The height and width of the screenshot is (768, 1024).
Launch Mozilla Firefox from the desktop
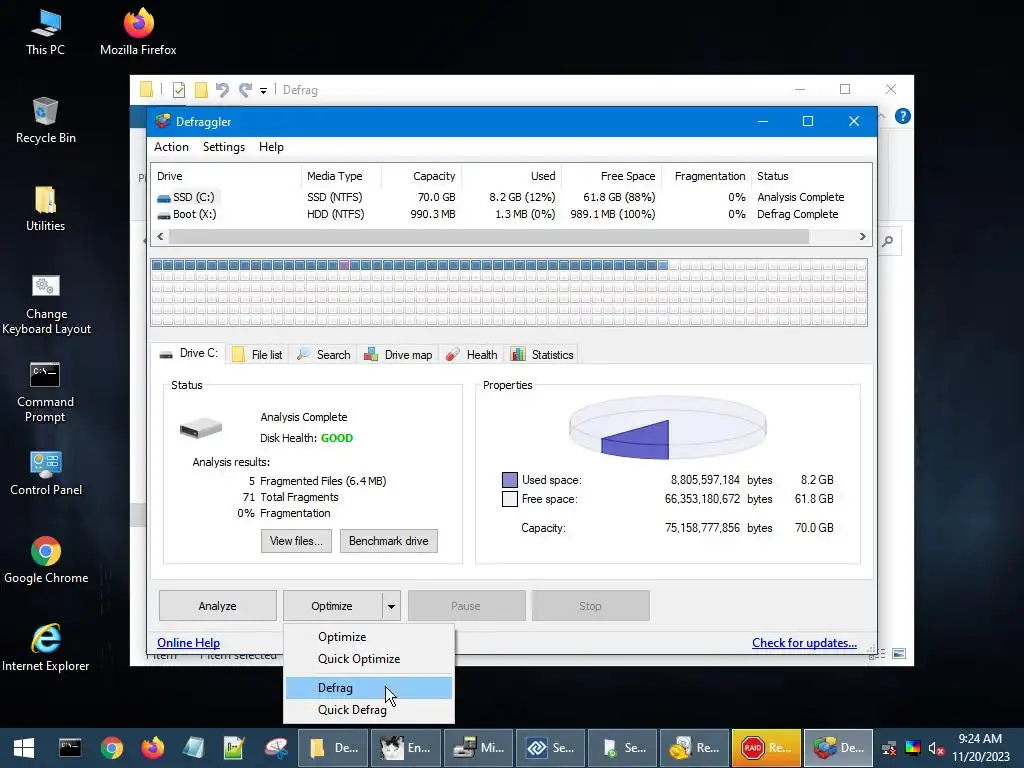pyautogui.click(x=138, y=31)
